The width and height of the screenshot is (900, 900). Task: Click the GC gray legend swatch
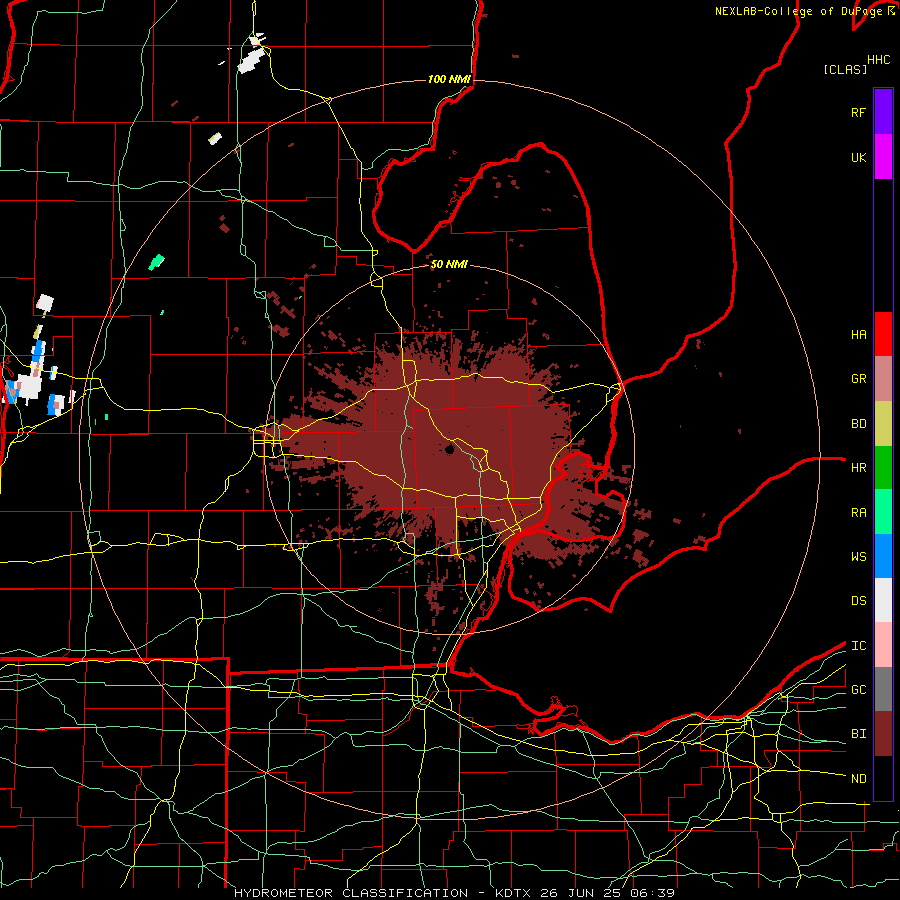click(x=883, y=689)
